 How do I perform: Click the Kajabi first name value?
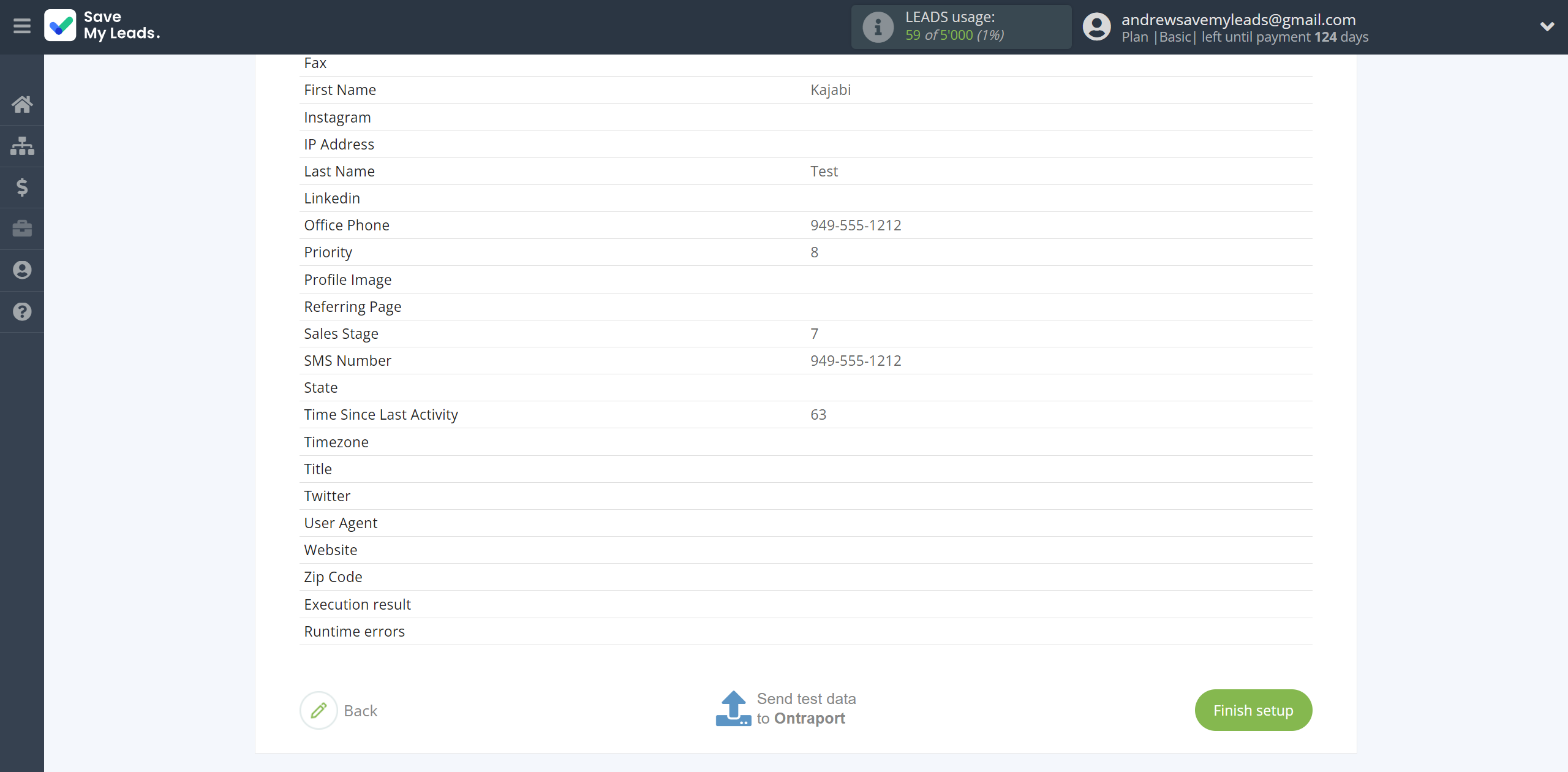pos(831,89)
